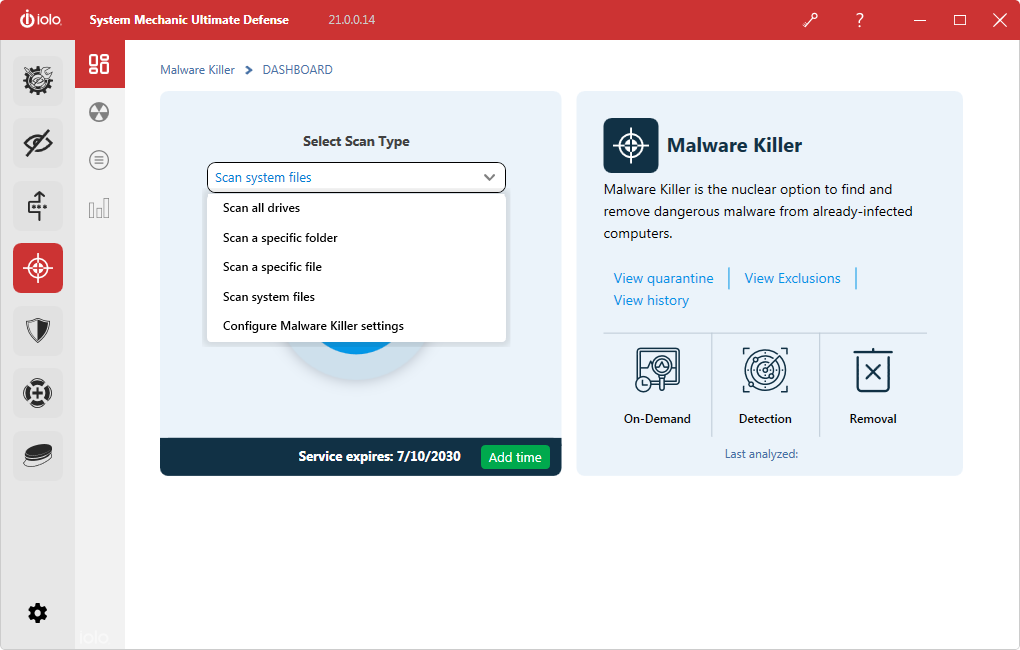The image size is (1020, 650).
Task: Click Malware Killer breadcrumb link
Action: point(197,70)
